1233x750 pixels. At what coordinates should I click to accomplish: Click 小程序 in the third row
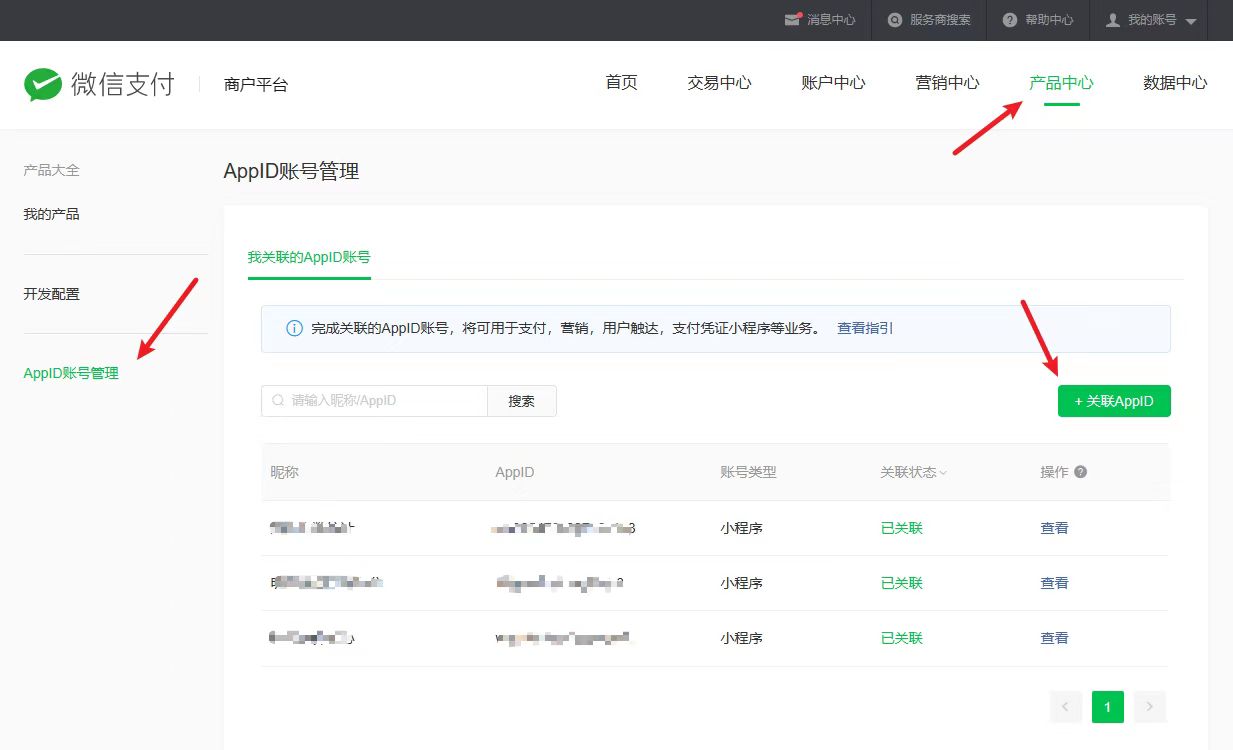(741, 638)
